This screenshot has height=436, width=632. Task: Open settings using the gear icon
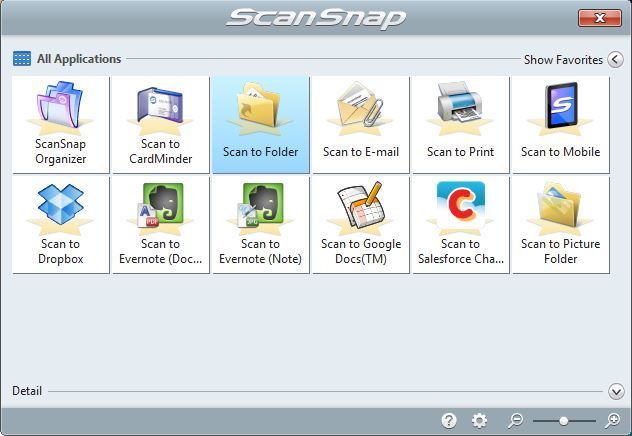[x=479, y=421]
